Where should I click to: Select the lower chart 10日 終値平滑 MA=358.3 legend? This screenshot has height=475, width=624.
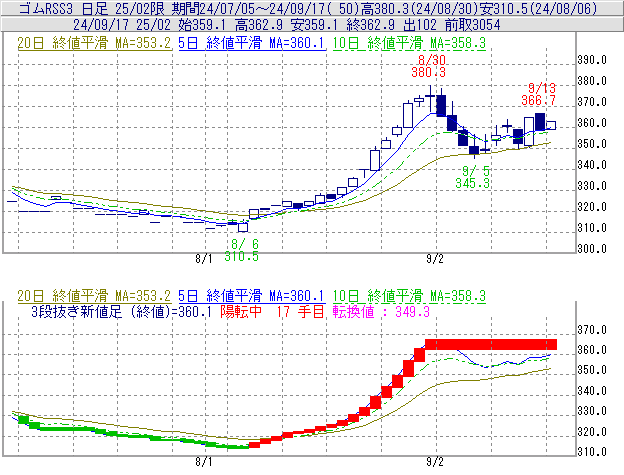click(409, 296)
